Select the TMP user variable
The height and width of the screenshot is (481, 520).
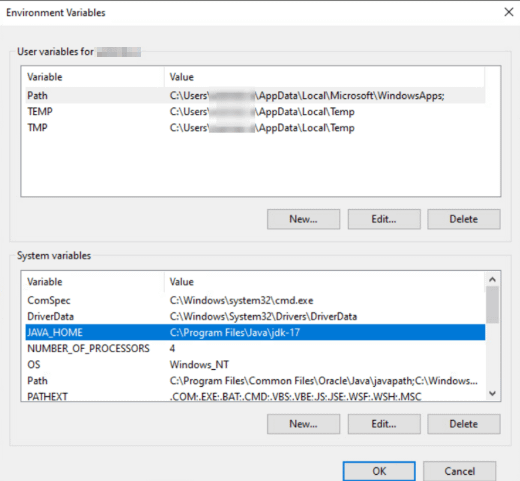(255, 128)
